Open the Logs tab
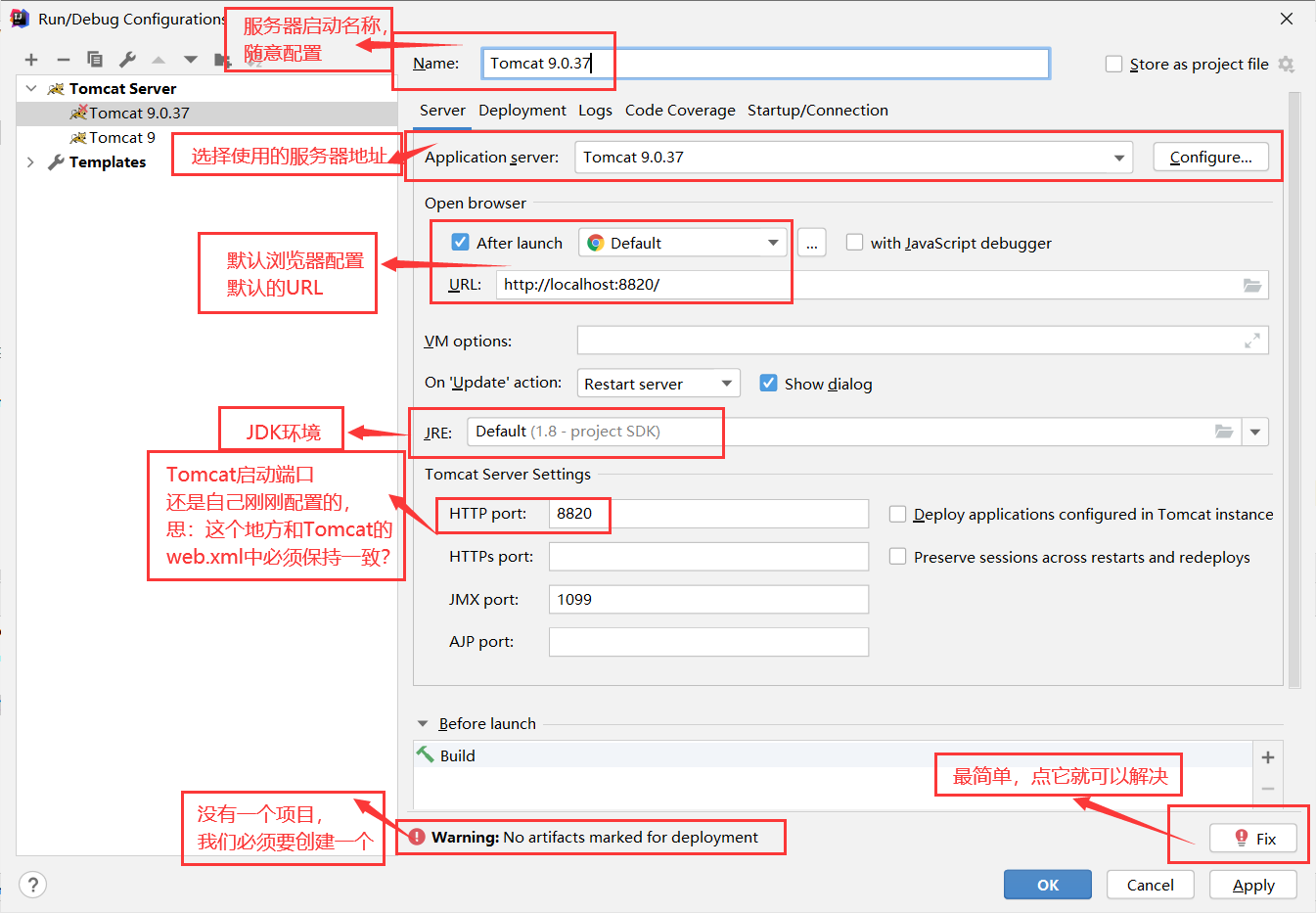 (x=595, y=111)
